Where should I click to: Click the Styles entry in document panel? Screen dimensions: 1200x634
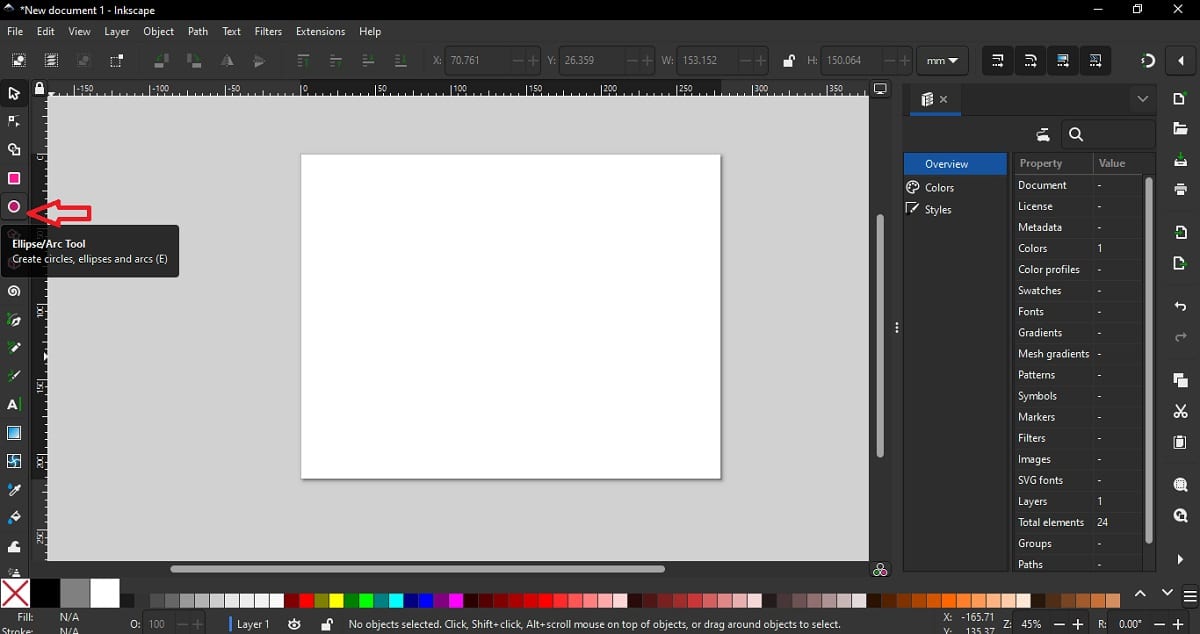[x=938, y=209]
